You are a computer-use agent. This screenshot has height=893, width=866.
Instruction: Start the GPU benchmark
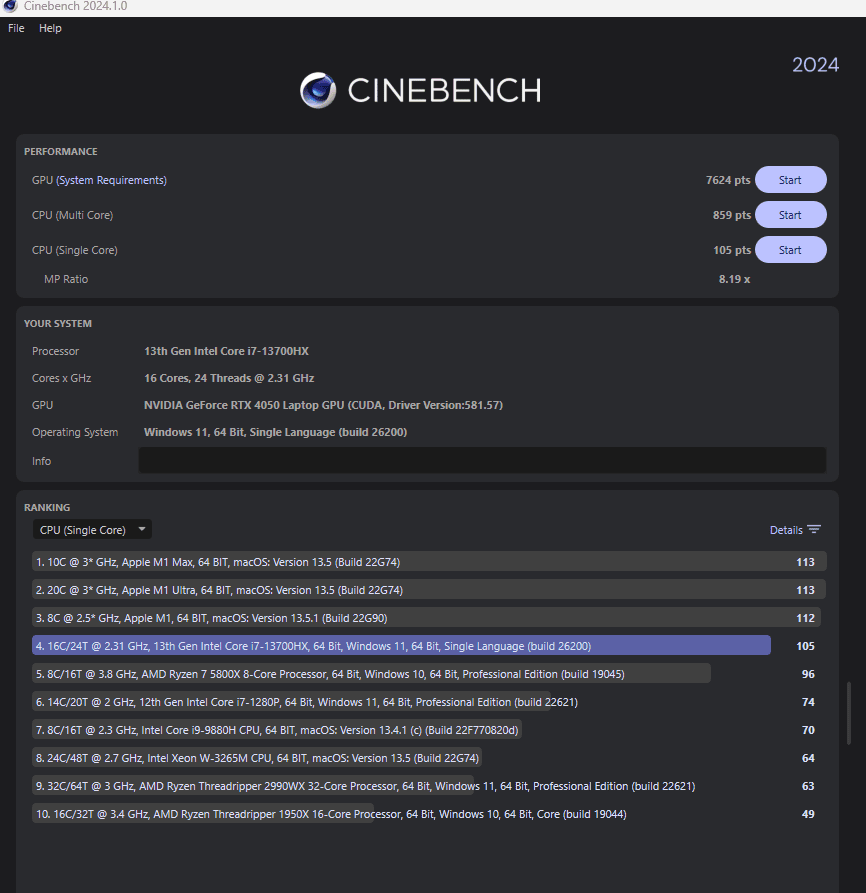pyautogui.click(x=790, y=180)
